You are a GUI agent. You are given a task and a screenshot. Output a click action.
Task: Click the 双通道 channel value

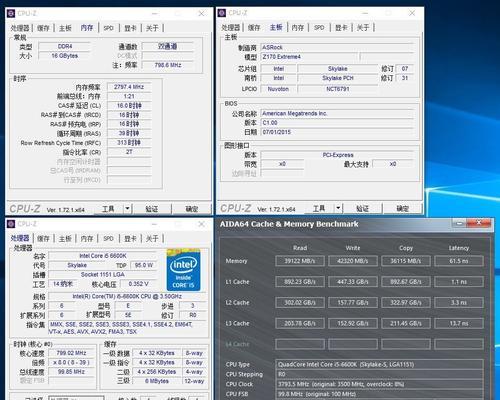[168, 46]
